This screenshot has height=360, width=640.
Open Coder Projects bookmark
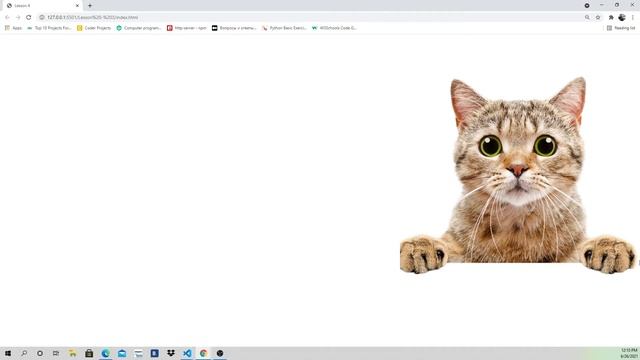point(94,28)
